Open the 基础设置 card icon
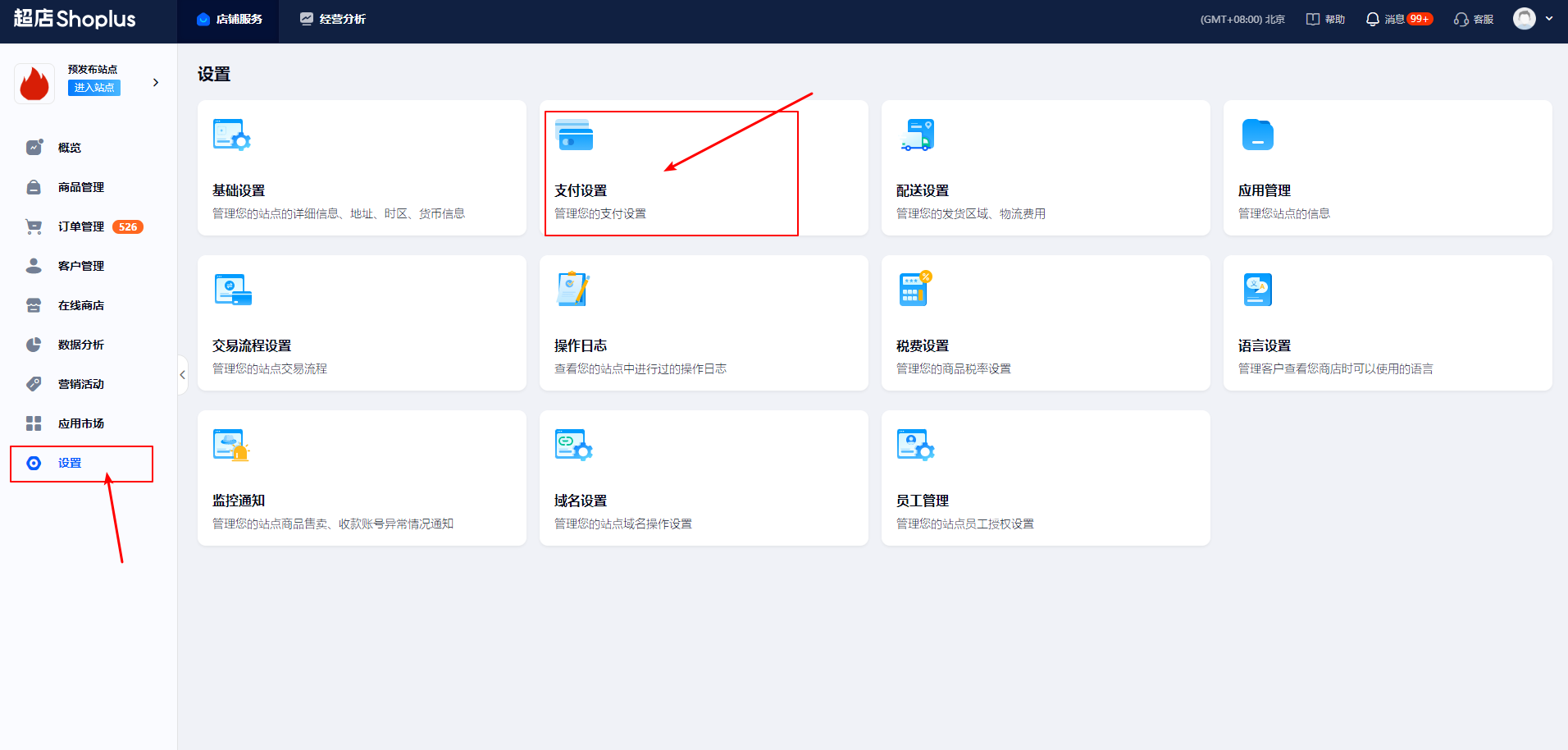The image size is (1568, 750). (231, 135)
